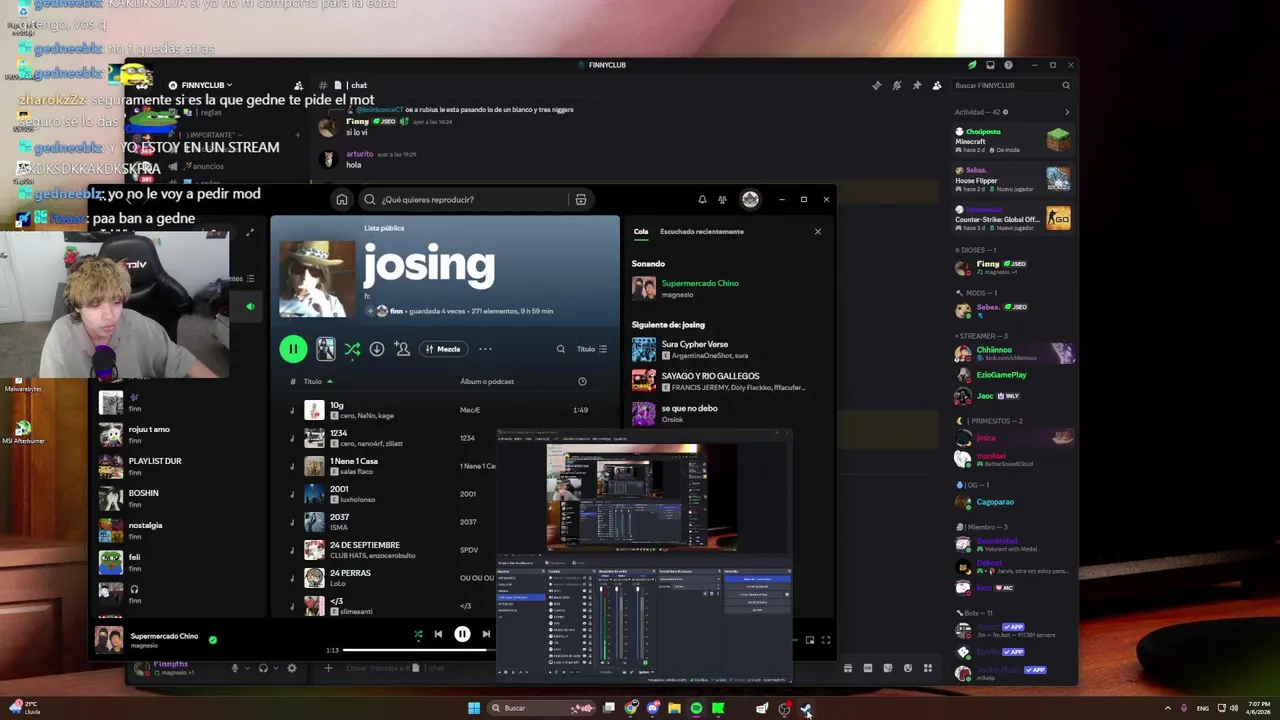Open Windows Start menu
Image resolution: width=1280 pixels, height=720 pixels.
tap(474, 708)
